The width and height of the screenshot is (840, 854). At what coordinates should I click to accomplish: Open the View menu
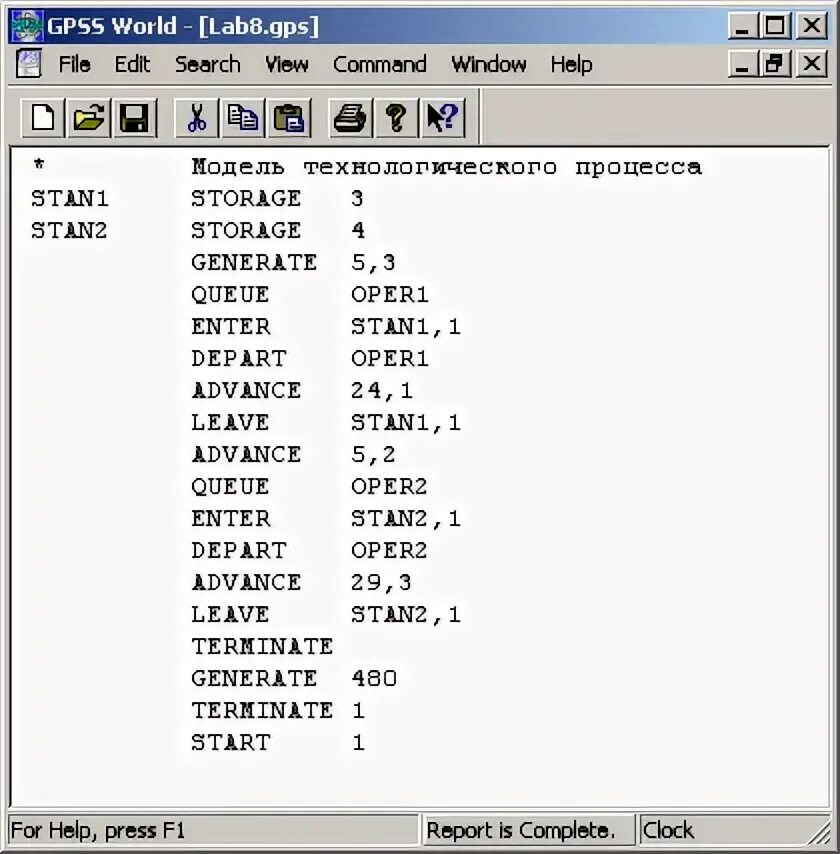287,64
